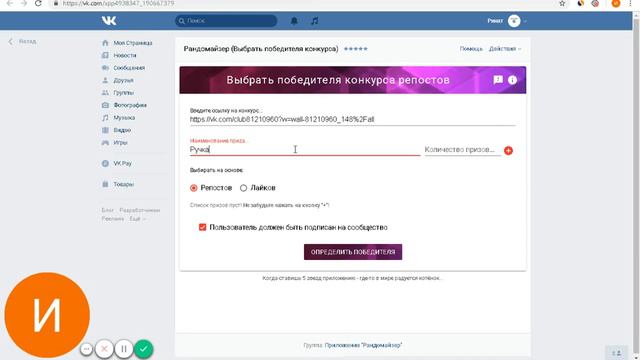This screenshot has height=360, width=640.
Task: Click the contest link input field
Action: pyautogui.click(x=353, y=120)
